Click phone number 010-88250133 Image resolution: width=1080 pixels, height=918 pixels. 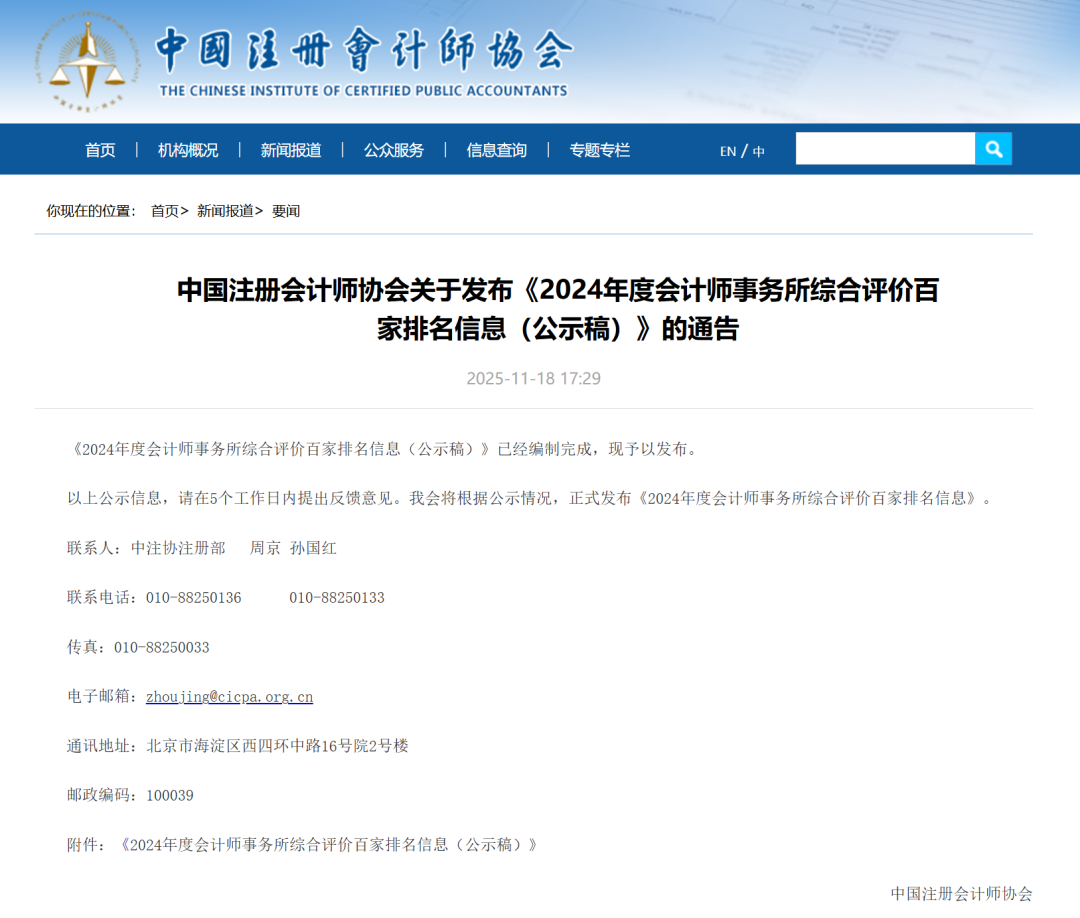click(337, 598)
